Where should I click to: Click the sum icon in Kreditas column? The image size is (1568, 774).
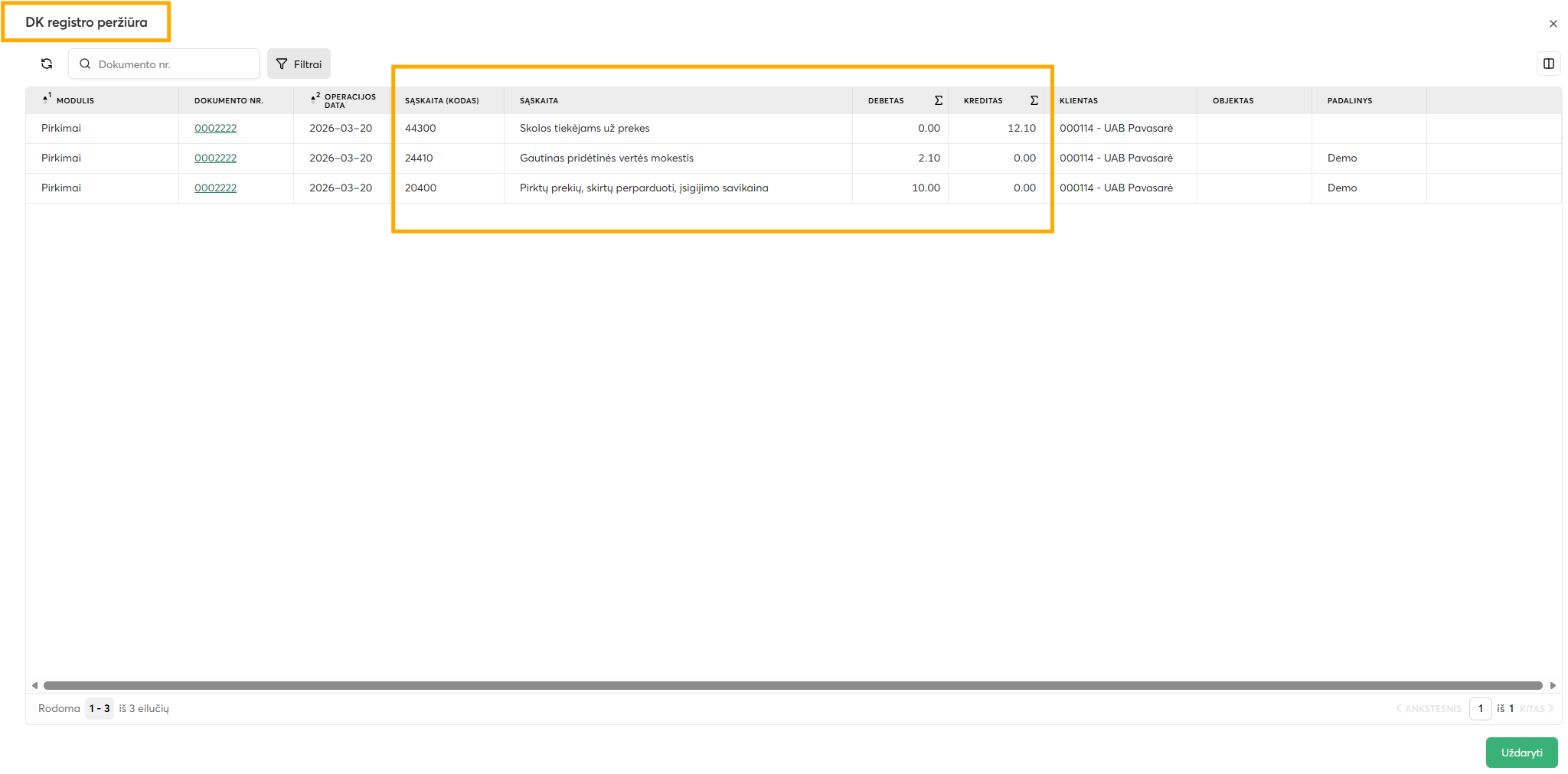click(1034, 100)
